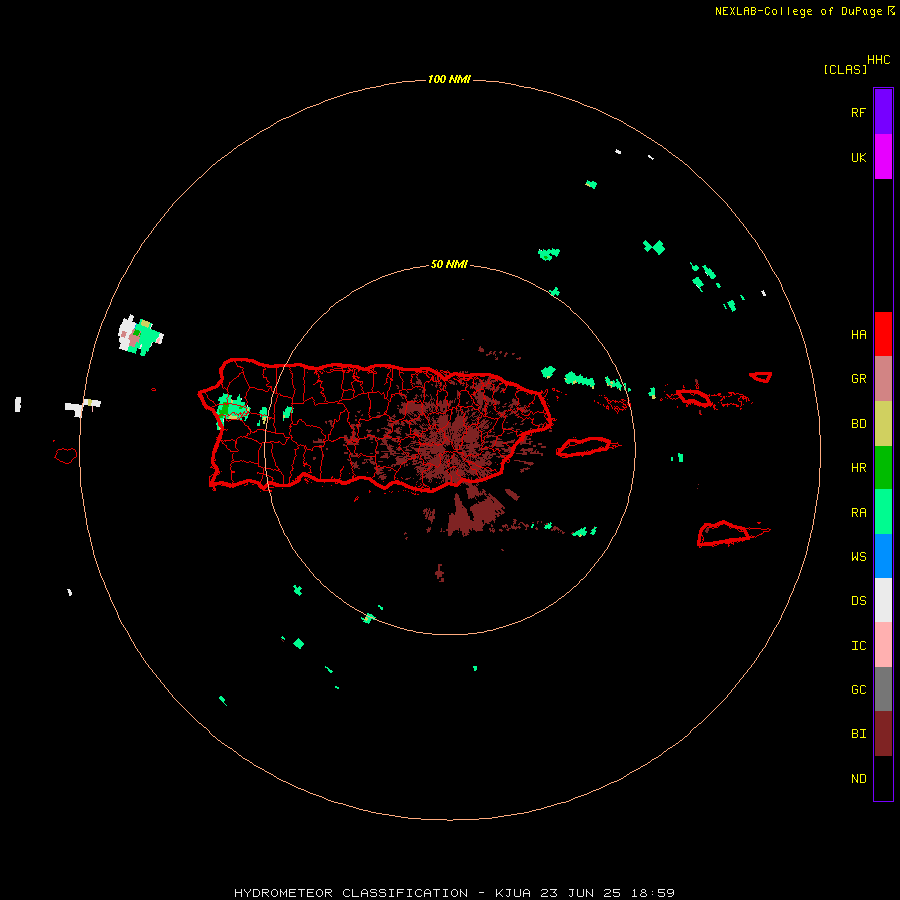The height and width of the screenshot is (900, 900).
Task: Click the RF purple legend swatch
Action: point(883,111)
